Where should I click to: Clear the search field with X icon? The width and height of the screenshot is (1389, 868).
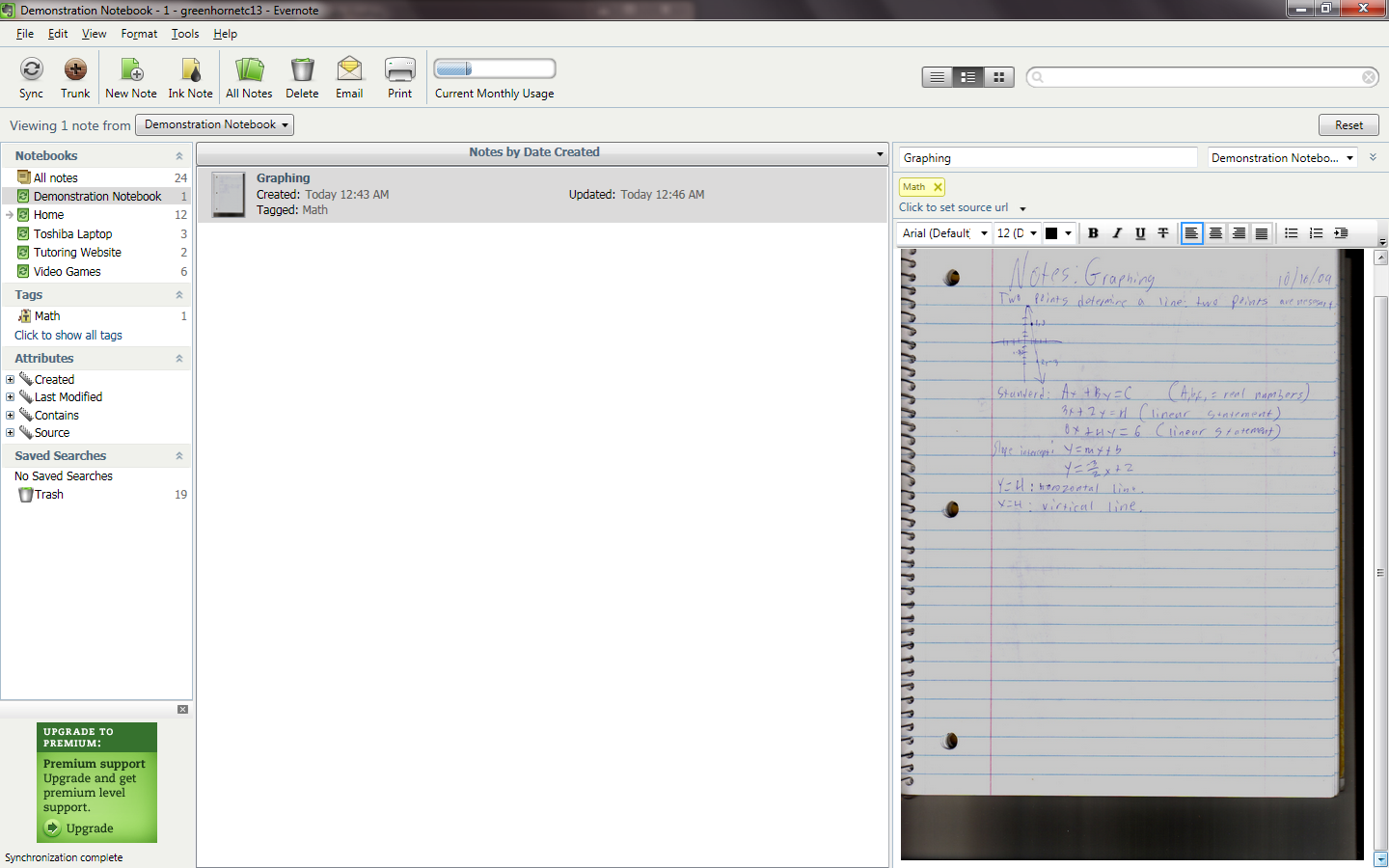[x=1369, y=77]
